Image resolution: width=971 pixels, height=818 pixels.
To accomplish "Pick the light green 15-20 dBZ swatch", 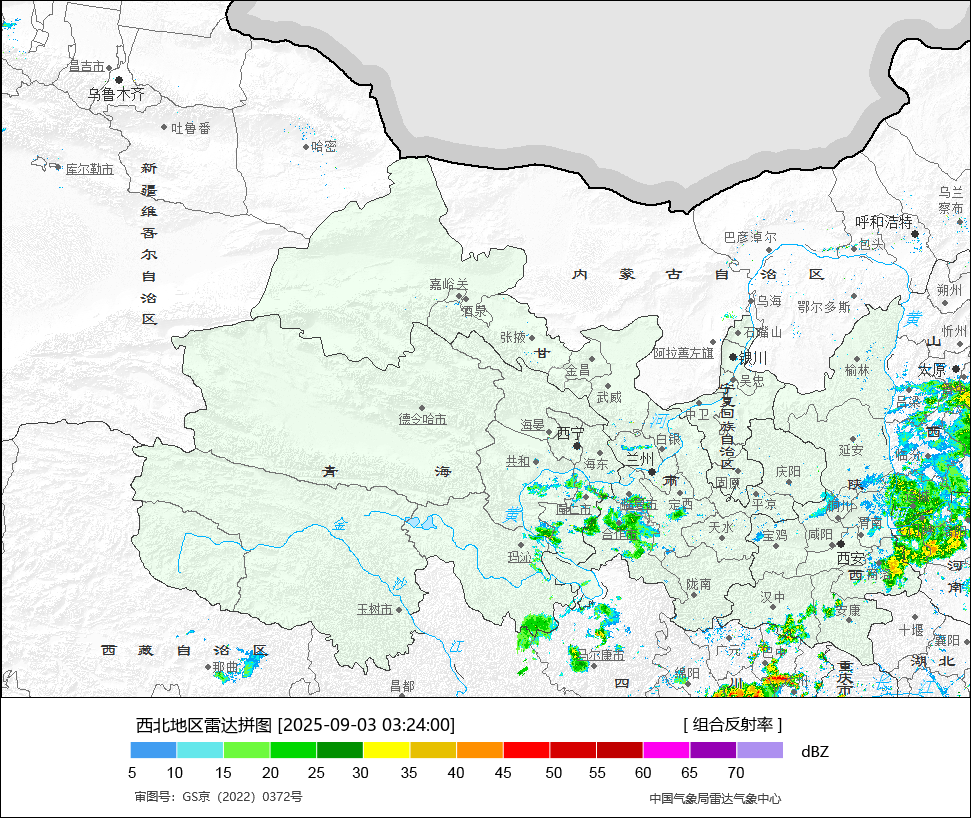I will pyautogui.click(x=246, y=750).
